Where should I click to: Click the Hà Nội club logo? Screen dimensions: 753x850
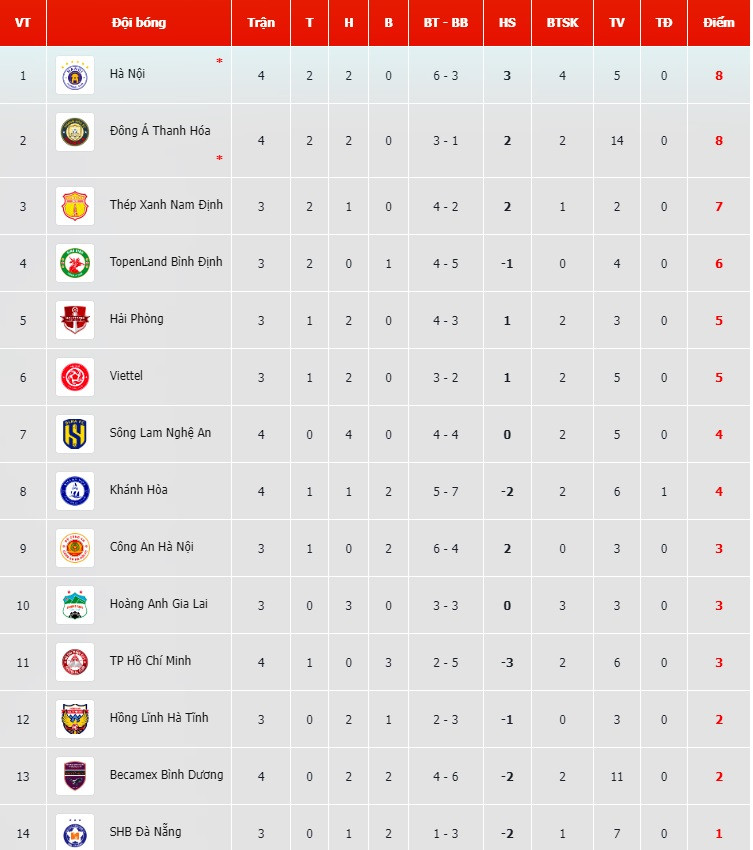click(x=75, y=75)
